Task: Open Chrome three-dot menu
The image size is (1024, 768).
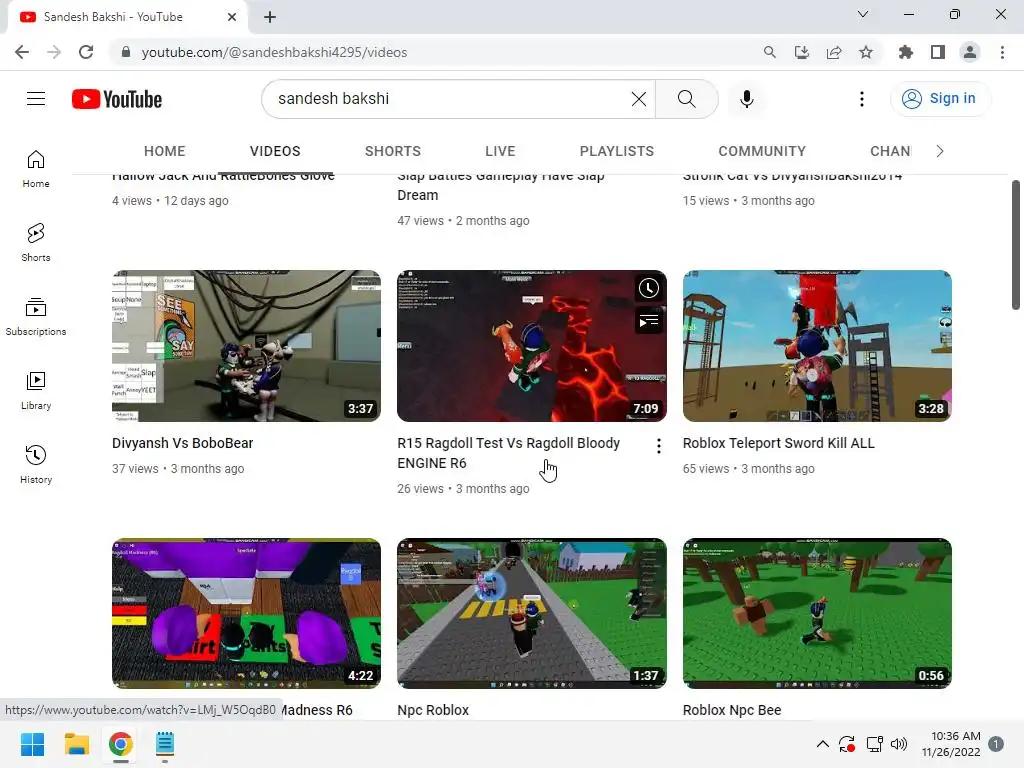Action: (x=1002, y=52)
